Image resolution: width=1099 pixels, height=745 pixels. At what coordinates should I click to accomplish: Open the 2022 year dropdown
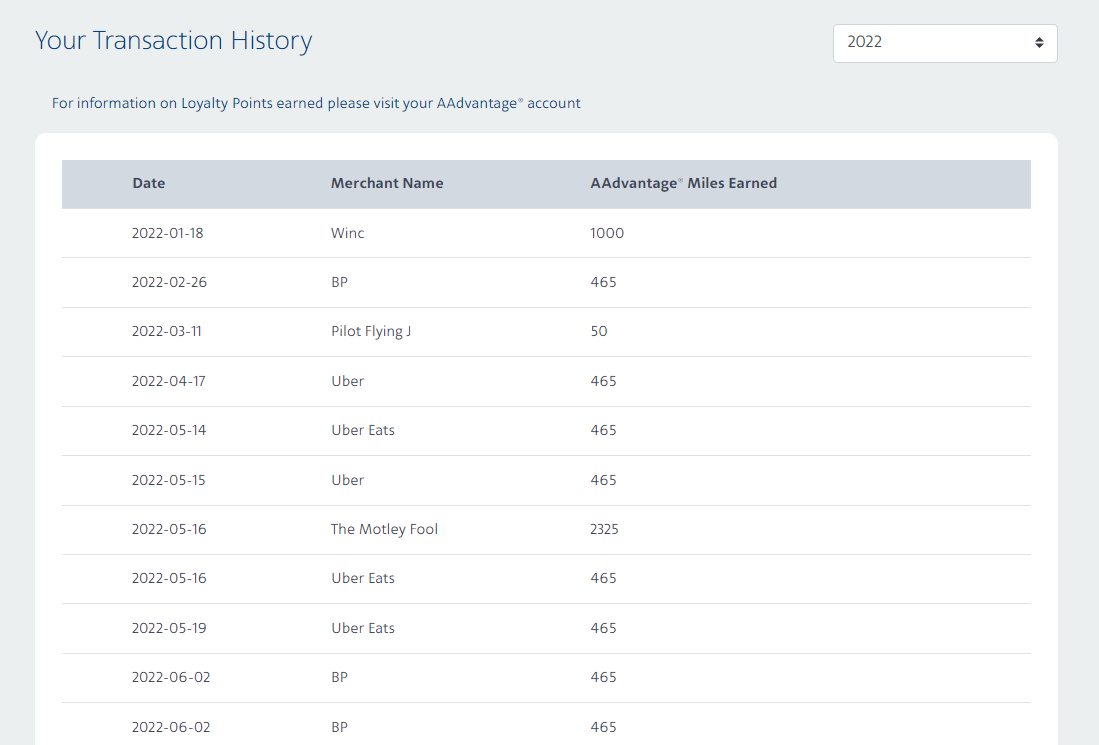945,43
